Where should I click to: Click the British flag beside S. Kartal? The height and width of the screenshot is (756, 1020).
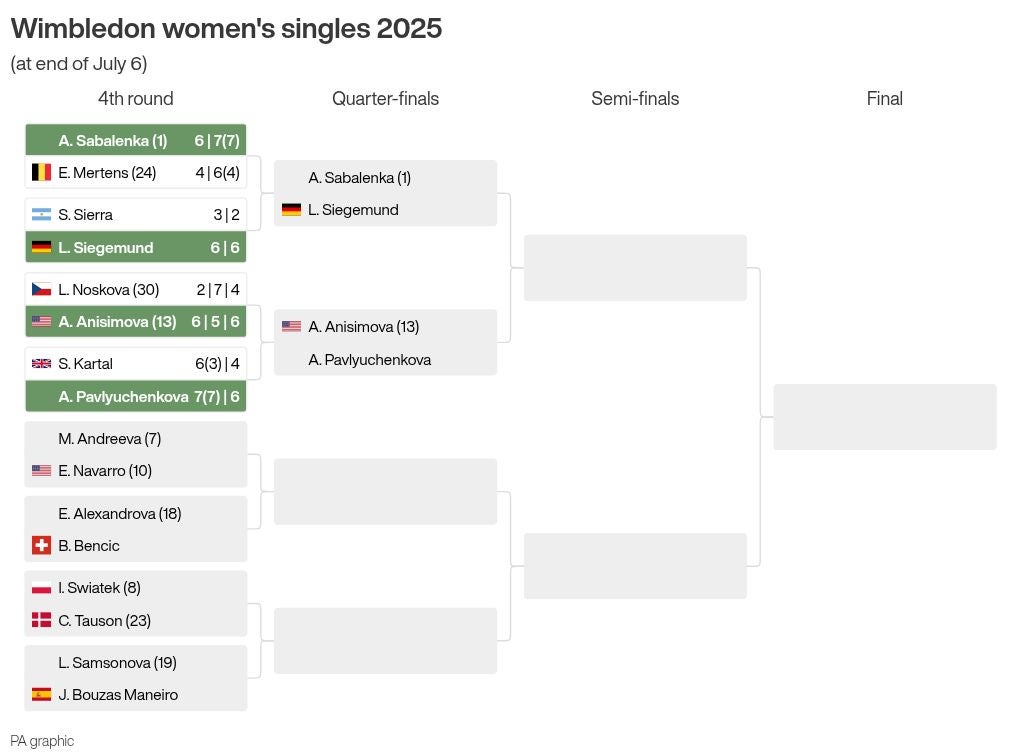click(41, 364)
